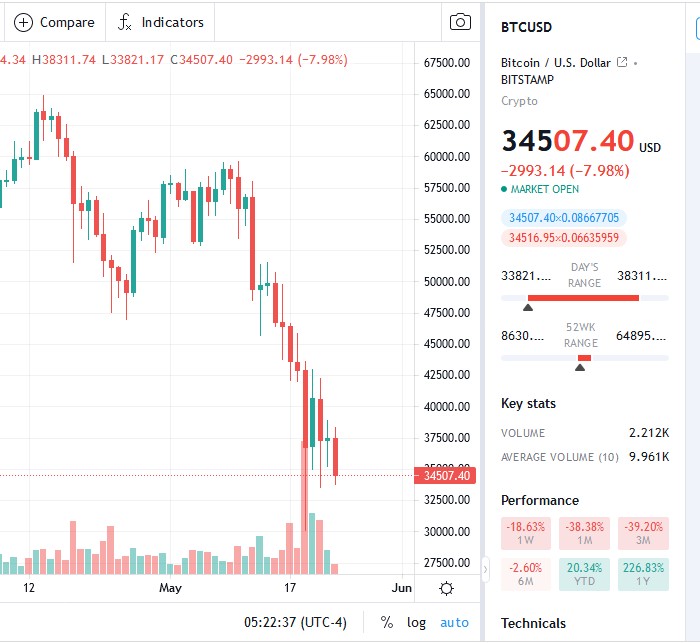Collapse the right details panel arrow

(487, 570)
